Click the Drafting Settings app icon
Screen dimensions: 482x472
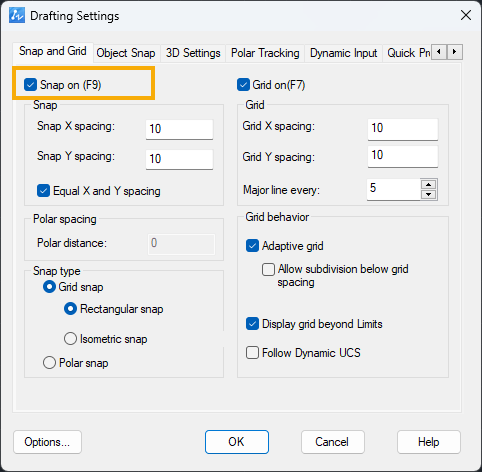click(17, 16)
